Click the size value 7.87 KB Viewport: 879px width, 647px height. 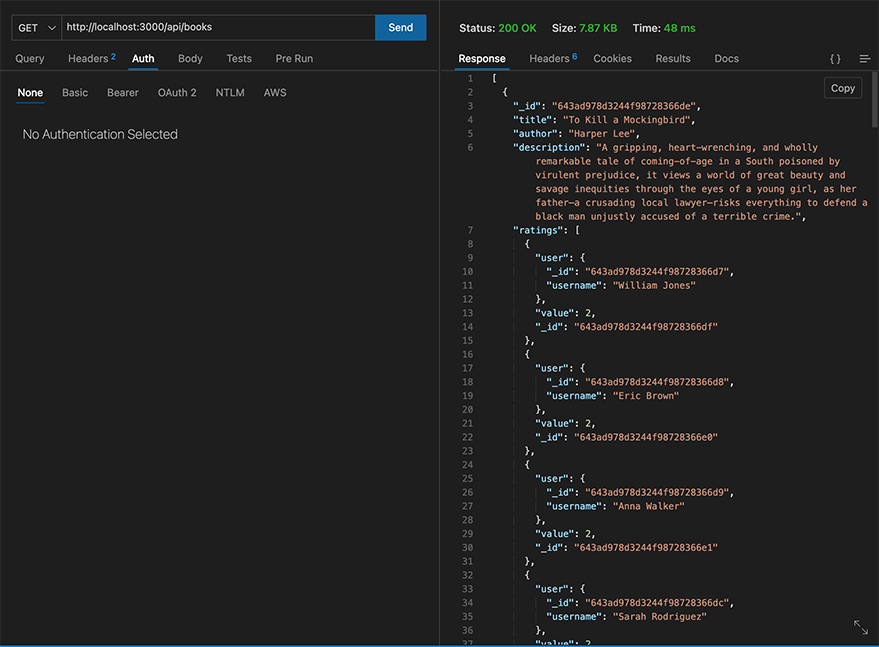click(x=598, y=28)
